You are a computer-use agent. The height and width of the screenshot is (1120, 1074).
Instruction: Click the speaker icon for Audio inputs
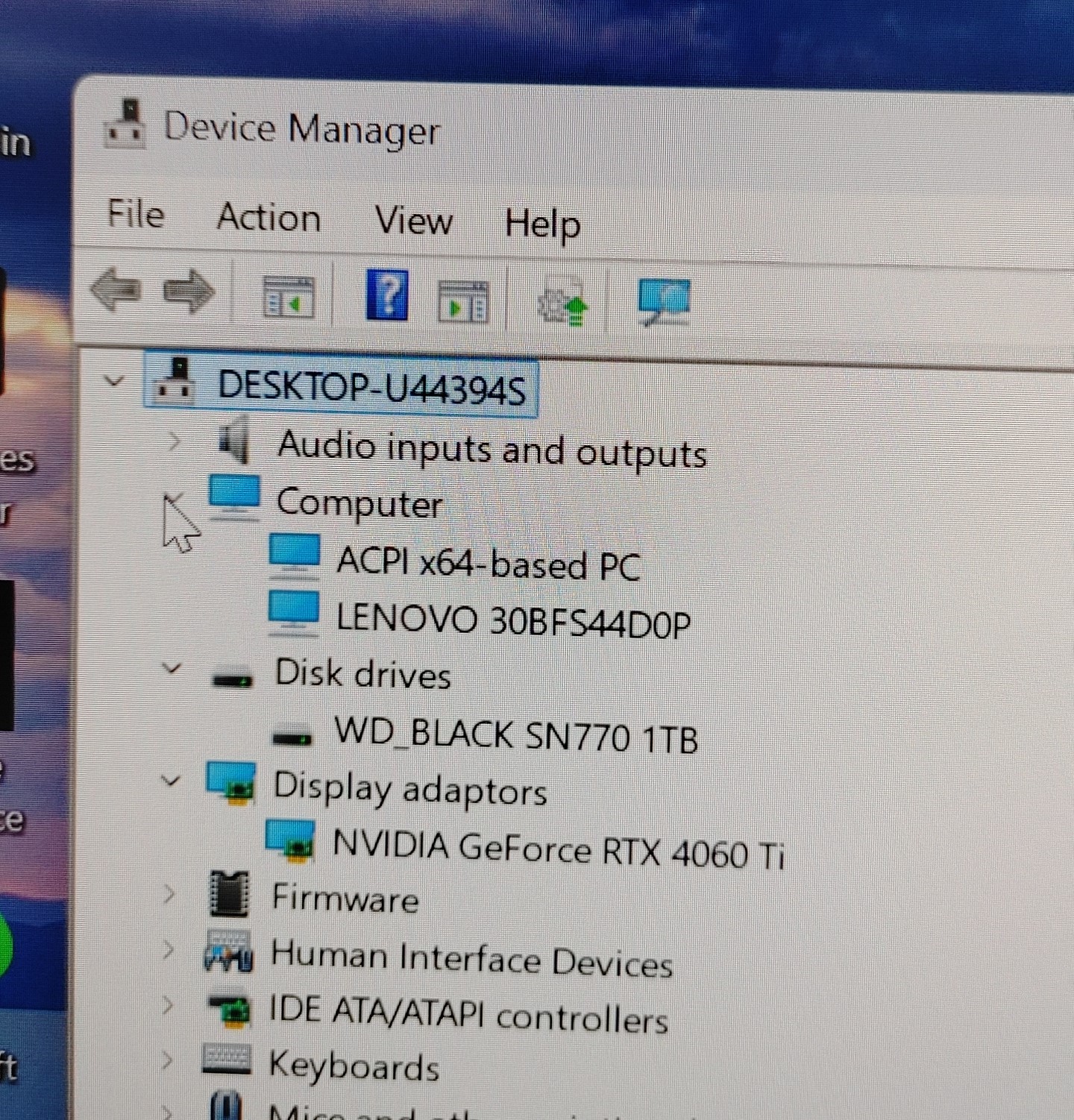pos(235,440)
